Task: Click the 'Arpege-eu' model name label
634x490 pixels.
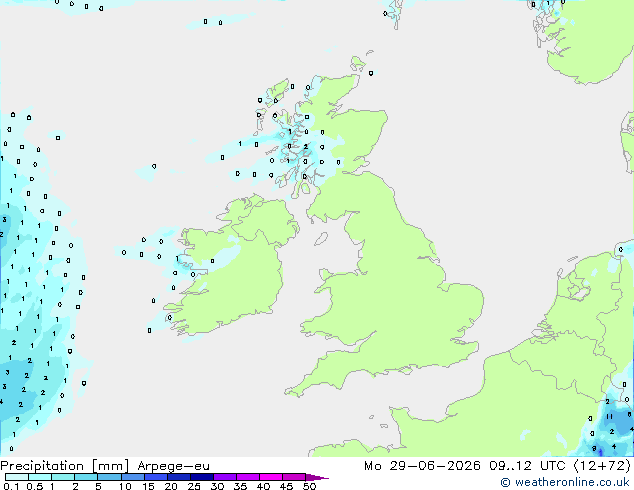Action: point(173,466)
